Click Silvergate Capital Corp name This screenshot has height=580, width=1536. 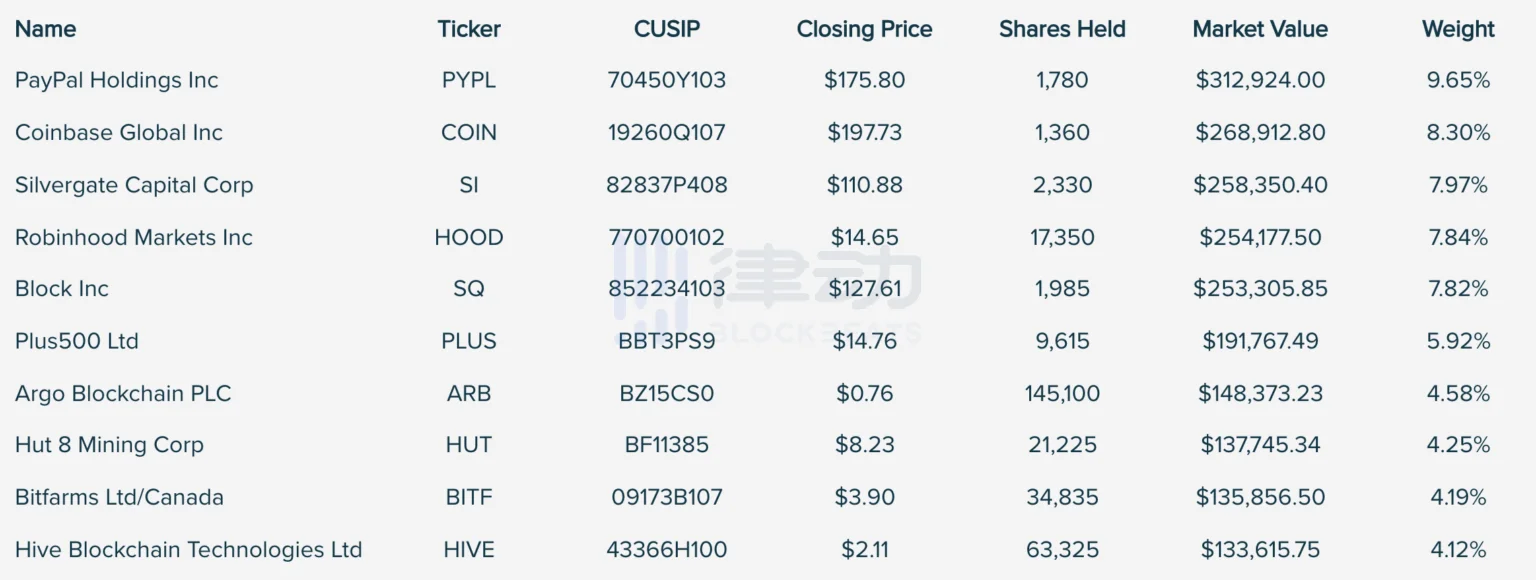click(x=134, y=185)
